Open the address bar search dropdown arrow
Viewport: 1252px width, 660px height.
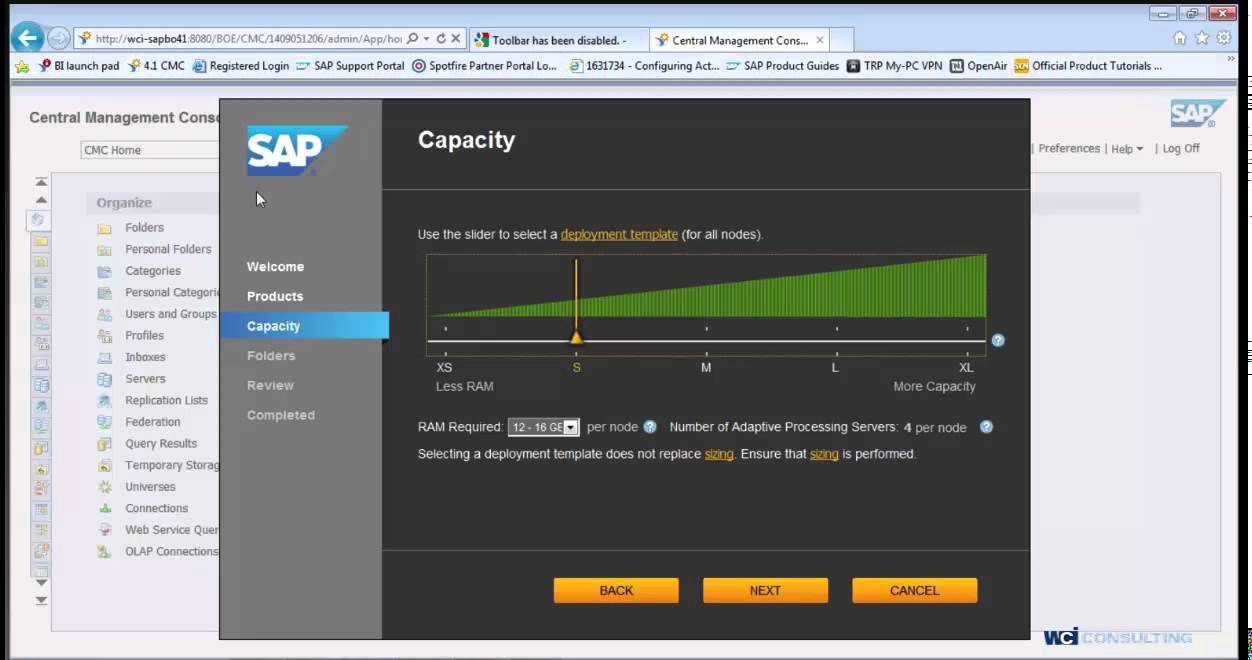[426, 39]
